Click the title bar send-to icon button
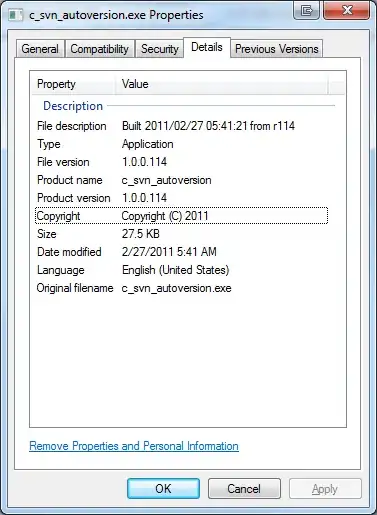This screenshot has width=377, height=515. tap(306, 11)
